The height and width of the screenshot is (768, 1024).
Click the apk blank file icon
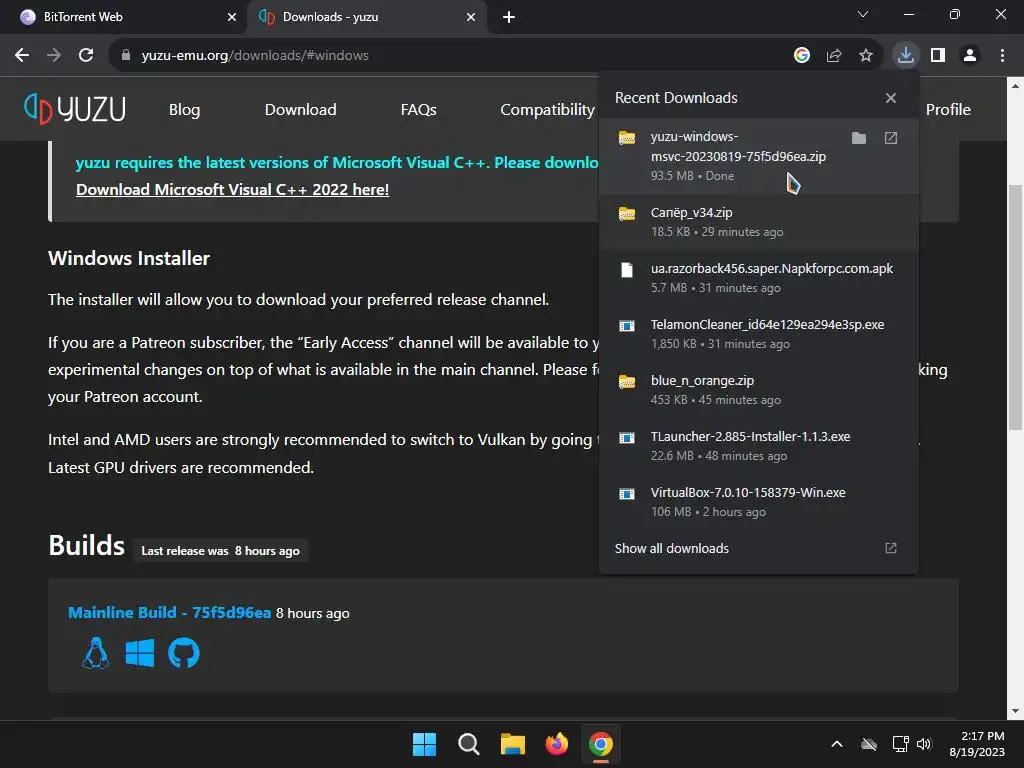point(627,270)
